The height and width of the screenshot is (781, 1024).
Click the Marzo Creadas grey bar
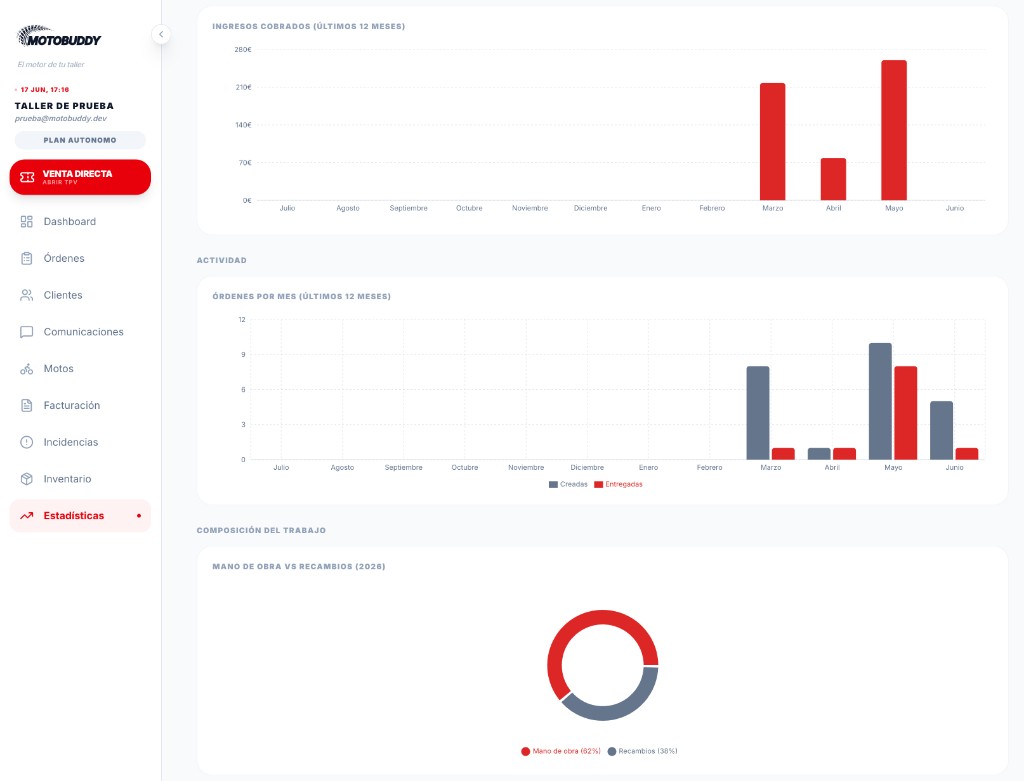click(758, 413)
